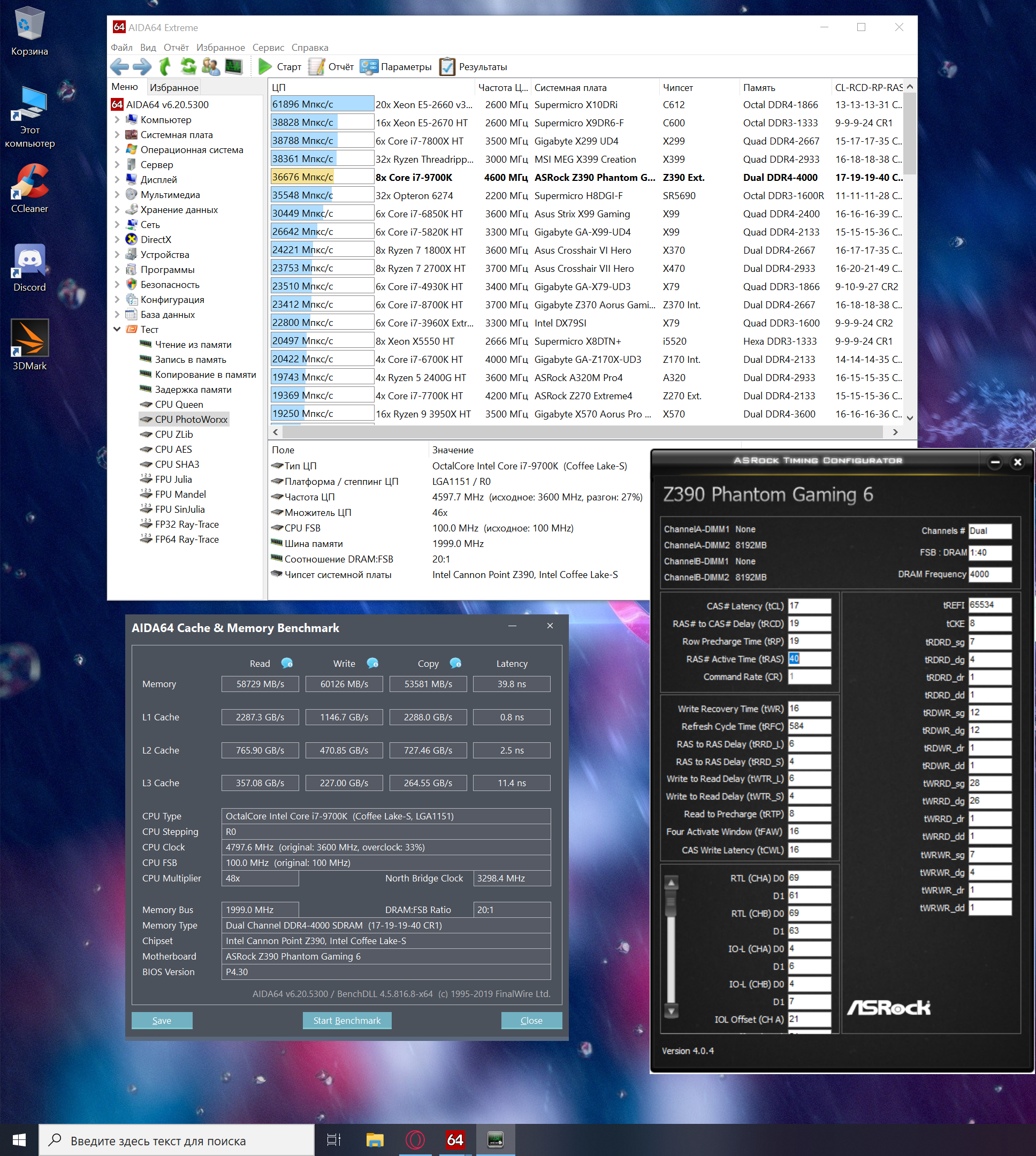The width and height of the screenshot is (1036, 1156).
Task: Expand the Хранение данных tree node
Action: 117,209
